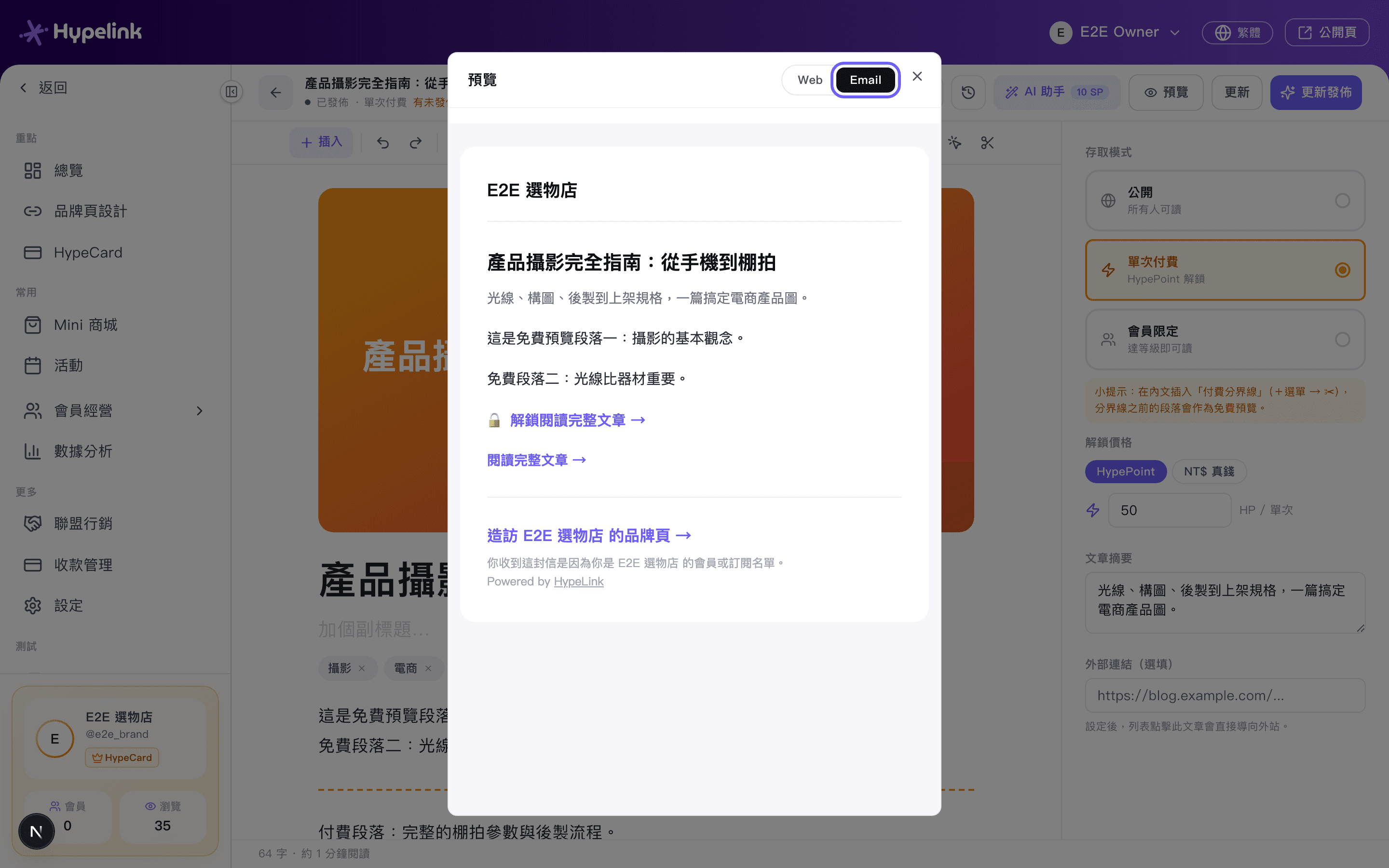Viewport: 1389px width, 868px height.
Task: Click the orange cover image thumbnail
Action: 383,360
